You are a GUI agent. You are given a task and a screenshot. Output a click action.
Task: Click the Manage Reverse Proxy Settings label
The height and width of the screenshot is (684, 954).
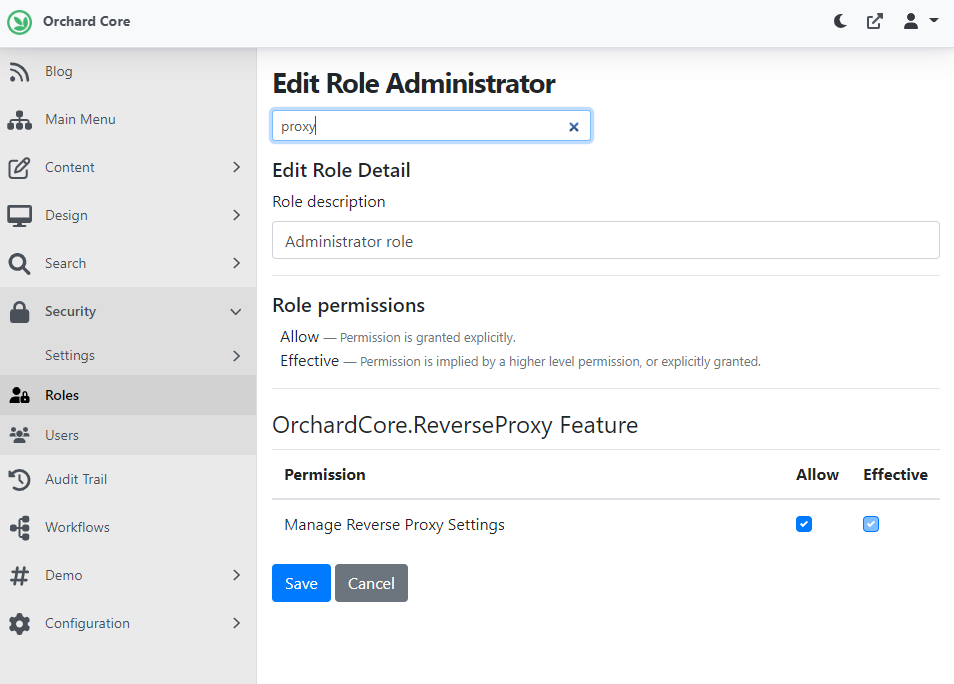(x=394, y=525)
